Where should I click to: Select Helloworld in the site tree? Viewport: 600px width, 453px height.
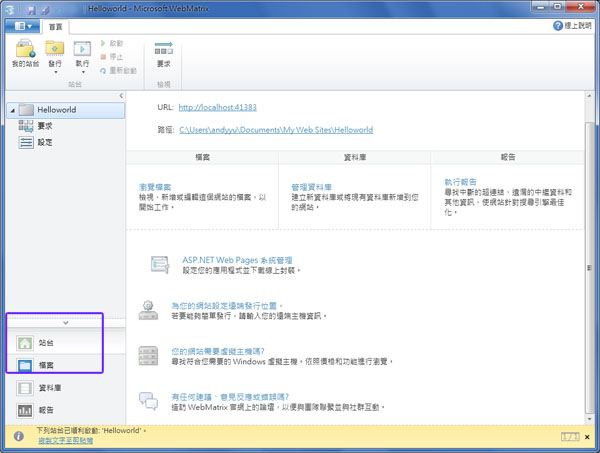tap(66, 110)
